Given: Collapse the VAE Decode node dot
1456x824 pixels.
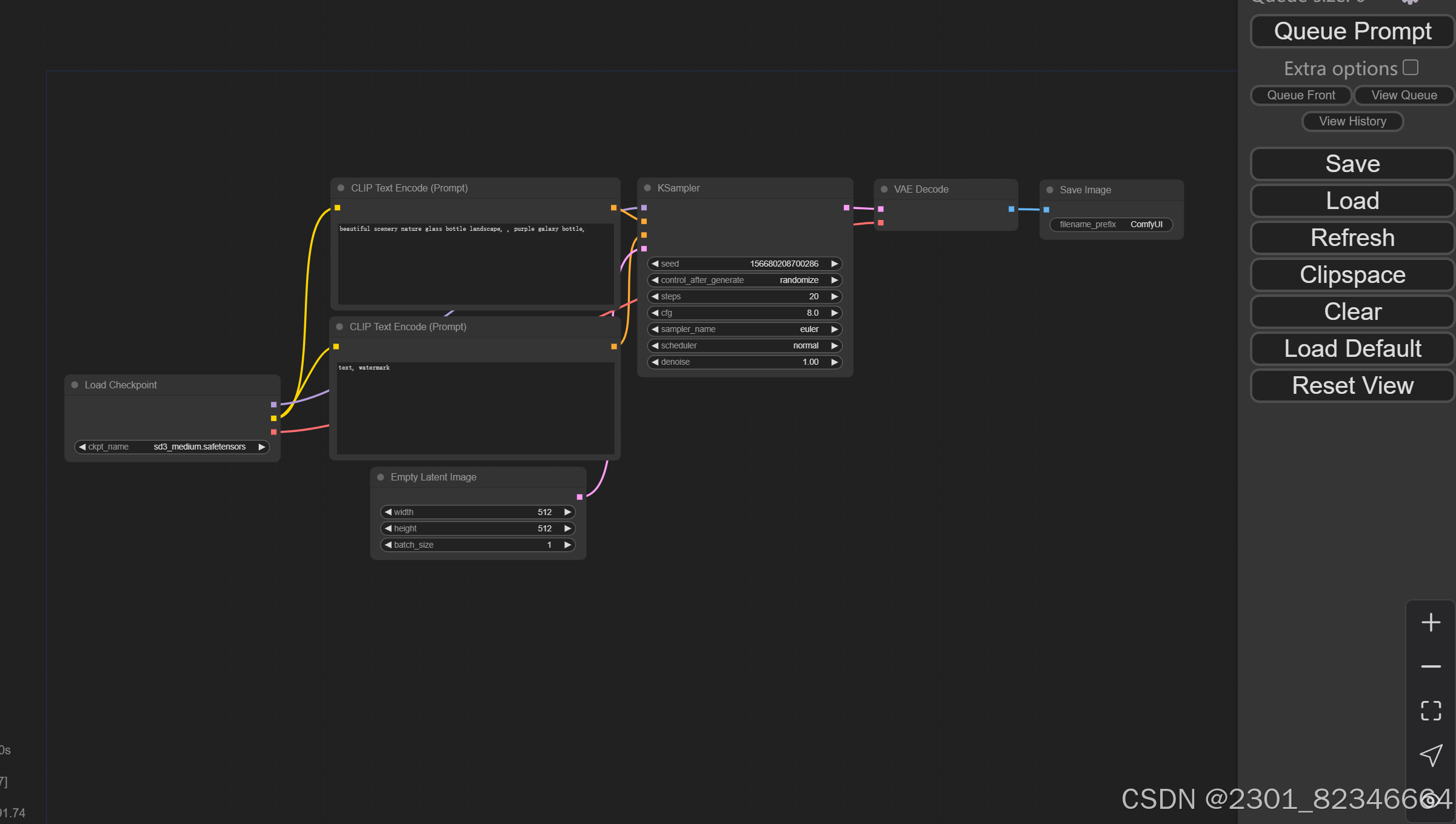Looking at the screenshot, I should point(884,189).
